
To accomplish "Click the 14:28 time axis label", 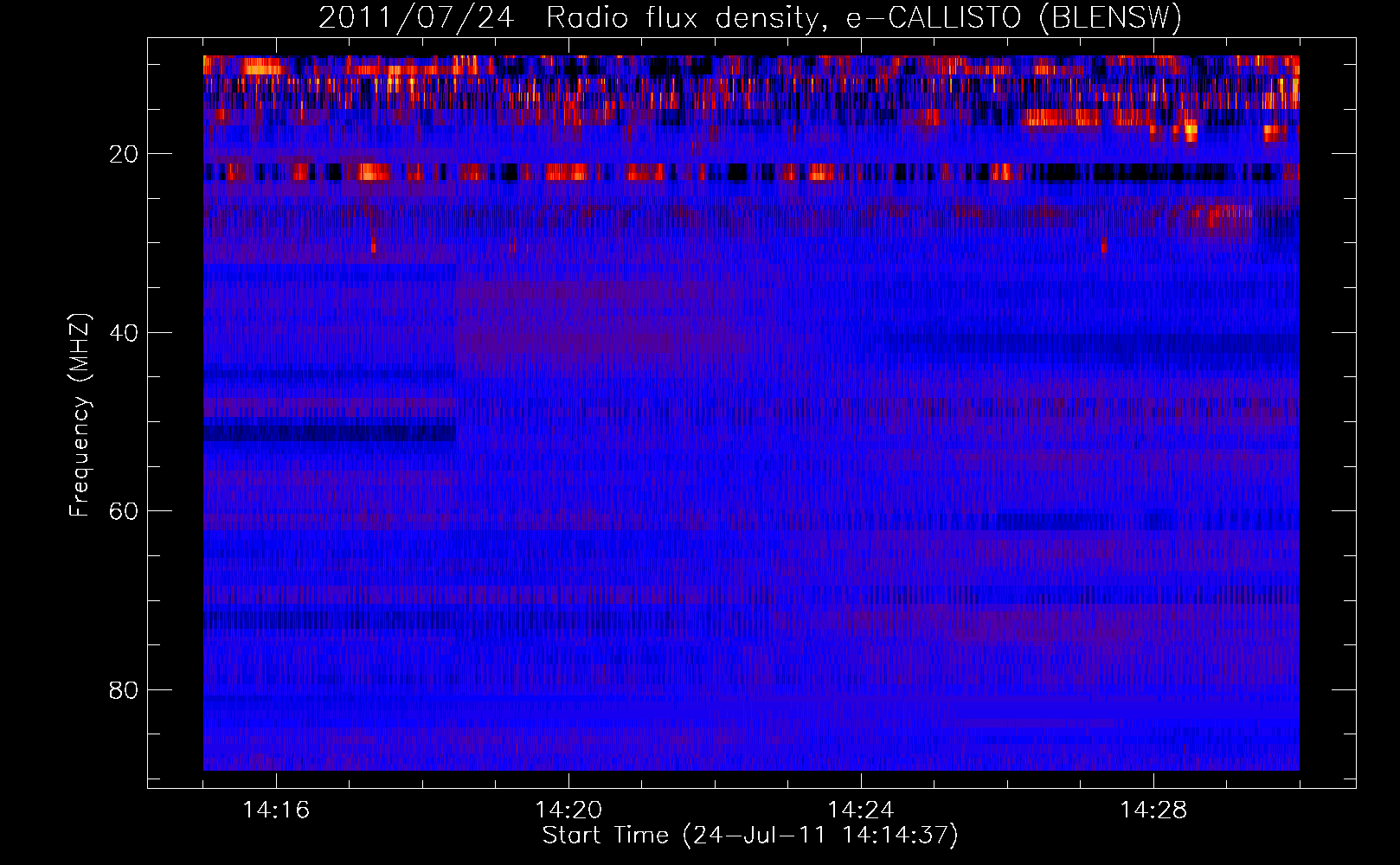I will click(1153, 810).
